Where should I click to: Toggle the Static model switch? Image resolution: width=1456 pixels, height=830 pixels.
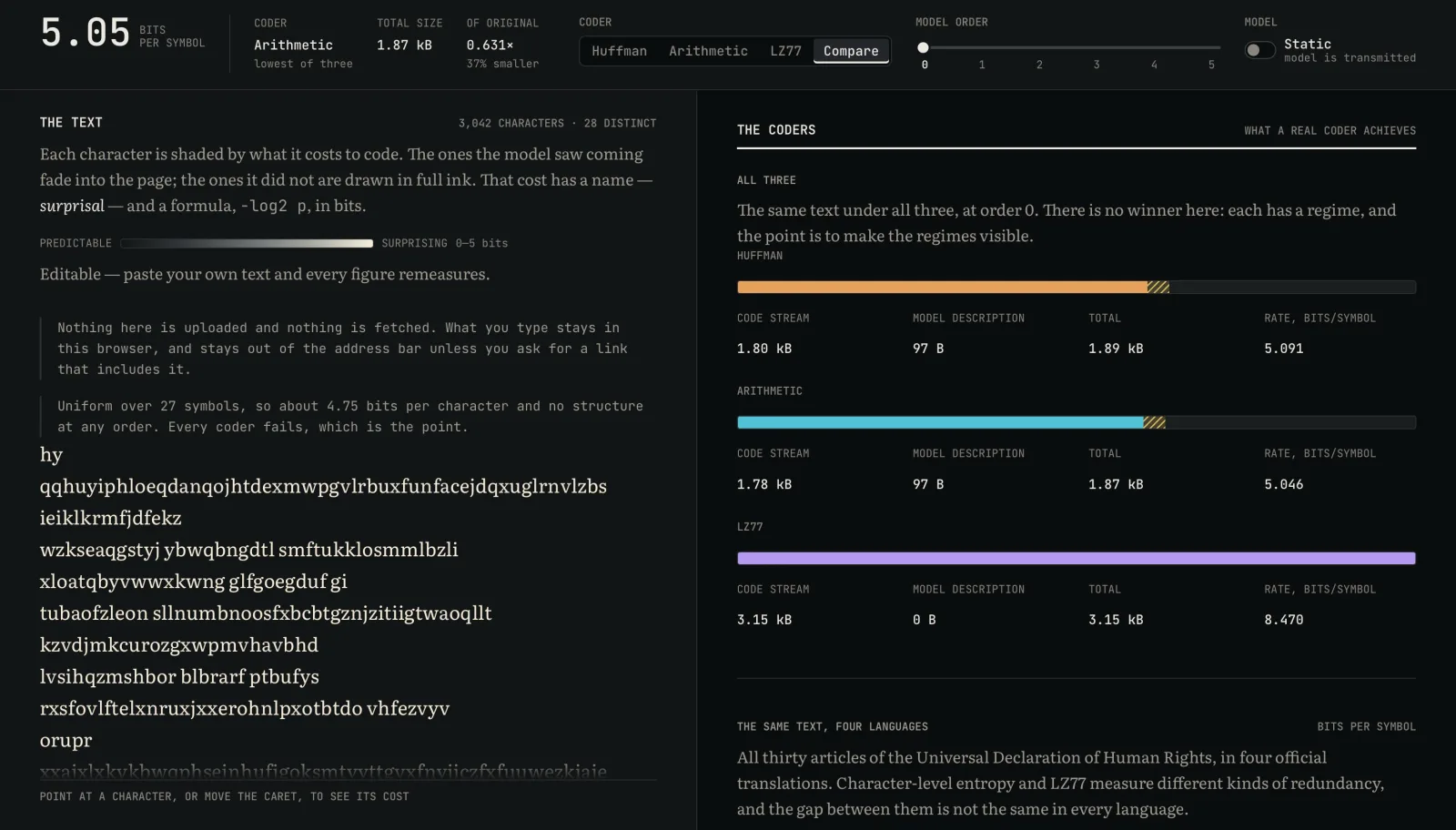tap(1259, 50)
